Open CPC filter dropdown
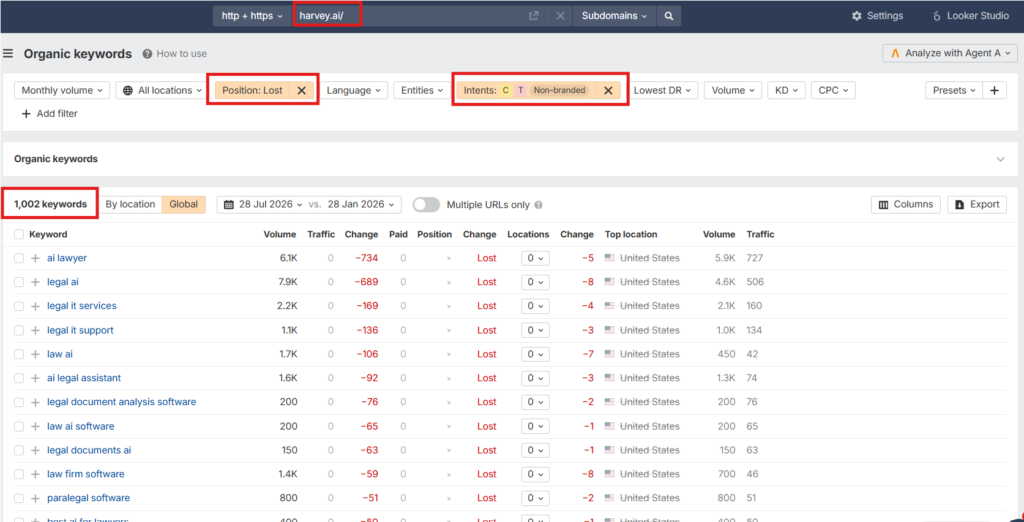The height and width of the screenshot is (522, 1024). [x=833, y=91]
